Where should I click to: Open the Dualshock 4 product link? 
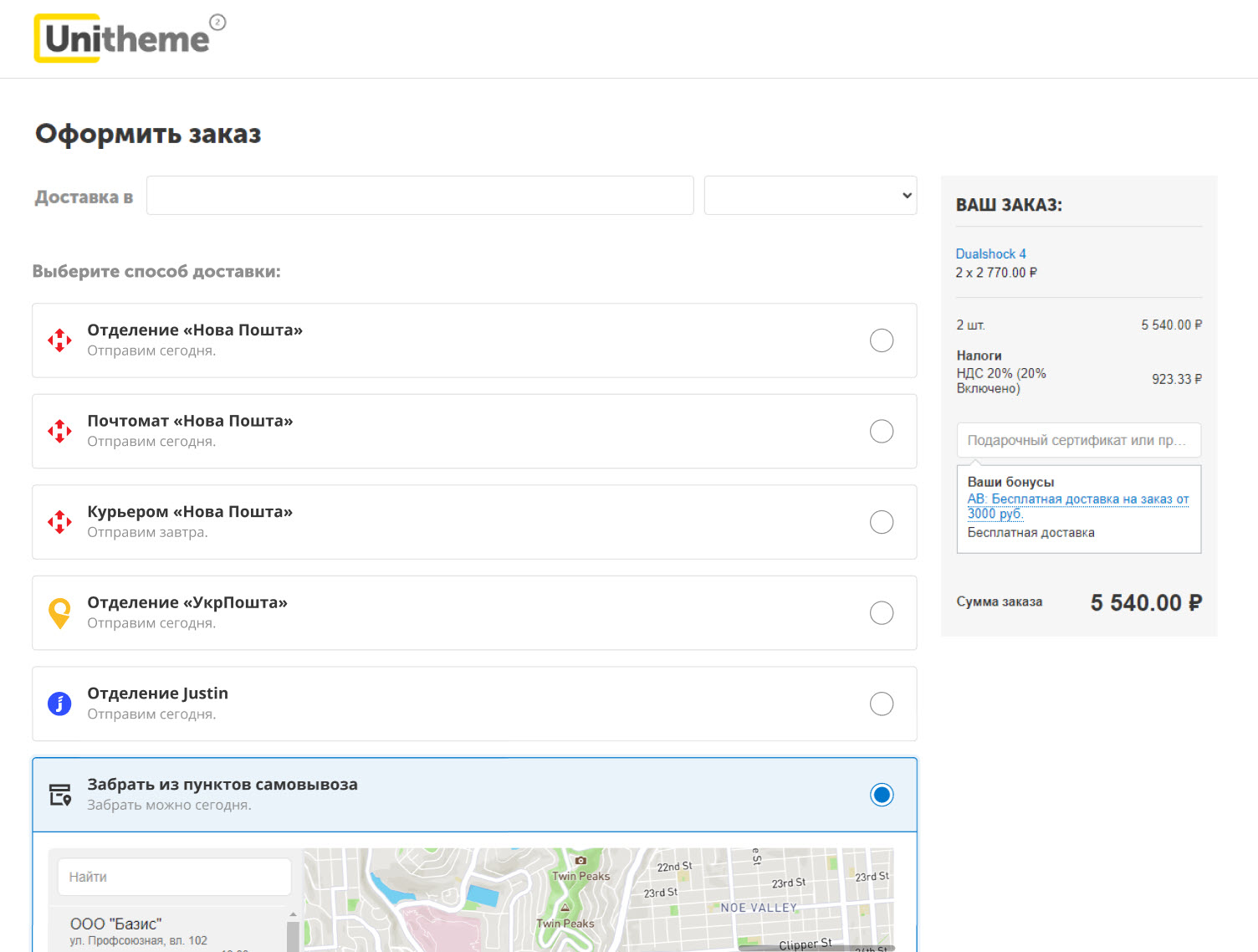[x=990, y=253]
